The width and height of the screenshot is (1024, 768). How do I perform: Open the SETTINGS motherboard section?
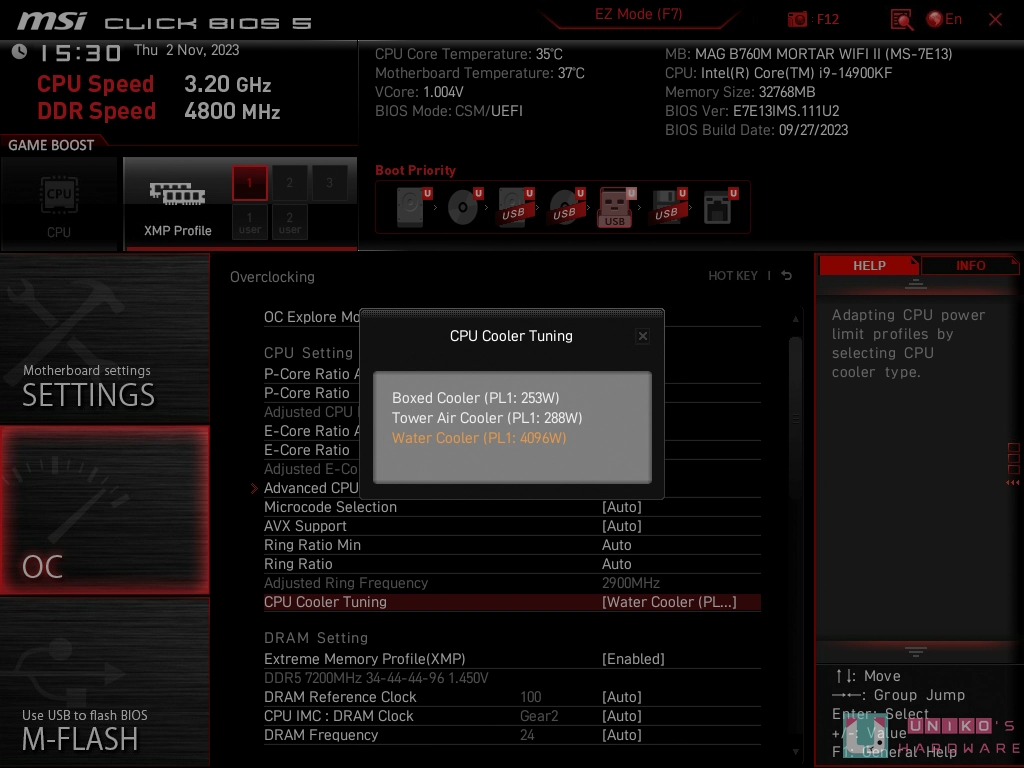[104, 338]
